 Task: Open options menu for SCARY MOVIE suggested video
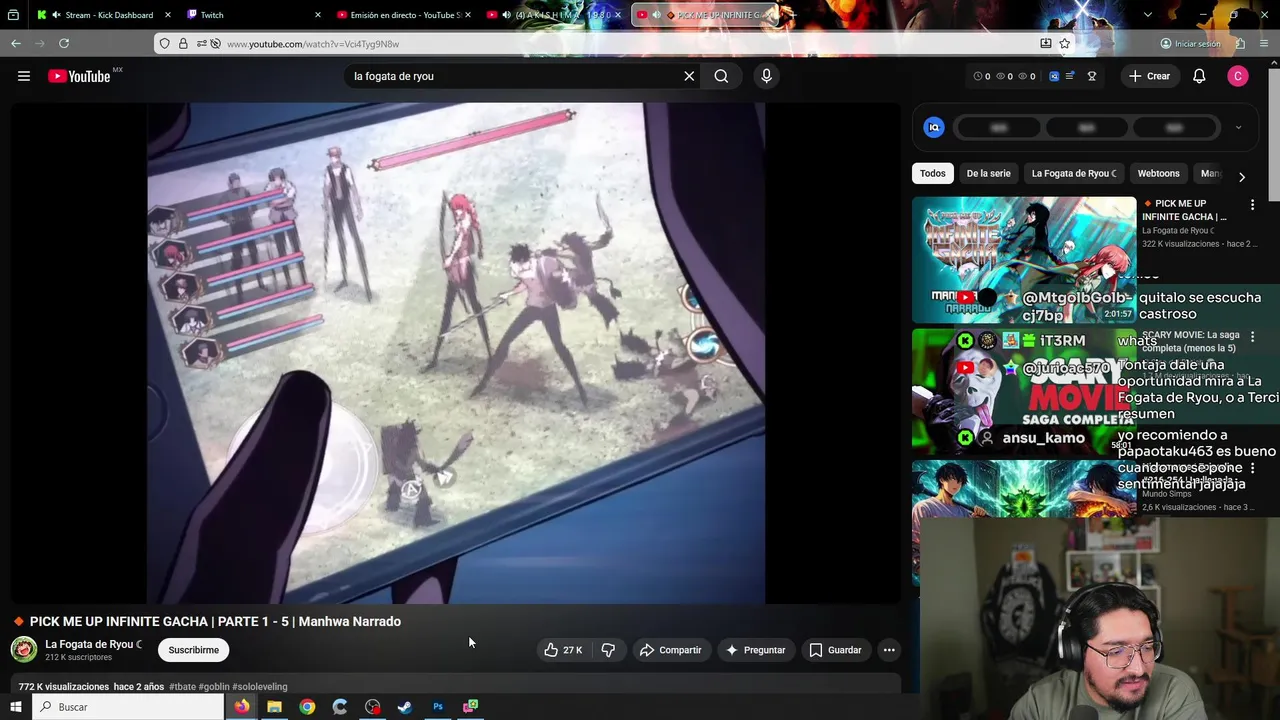coord(1252,337)
